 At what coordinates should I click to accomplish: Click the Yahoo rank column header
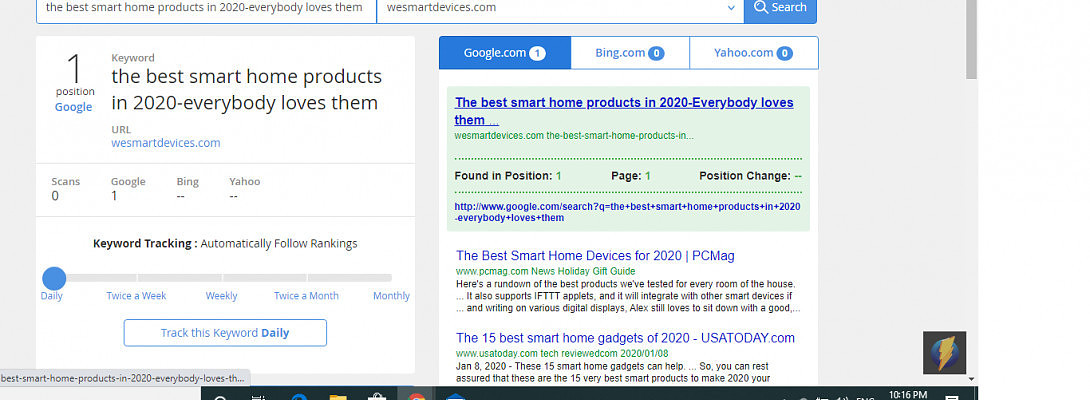(x=245, y=182)
